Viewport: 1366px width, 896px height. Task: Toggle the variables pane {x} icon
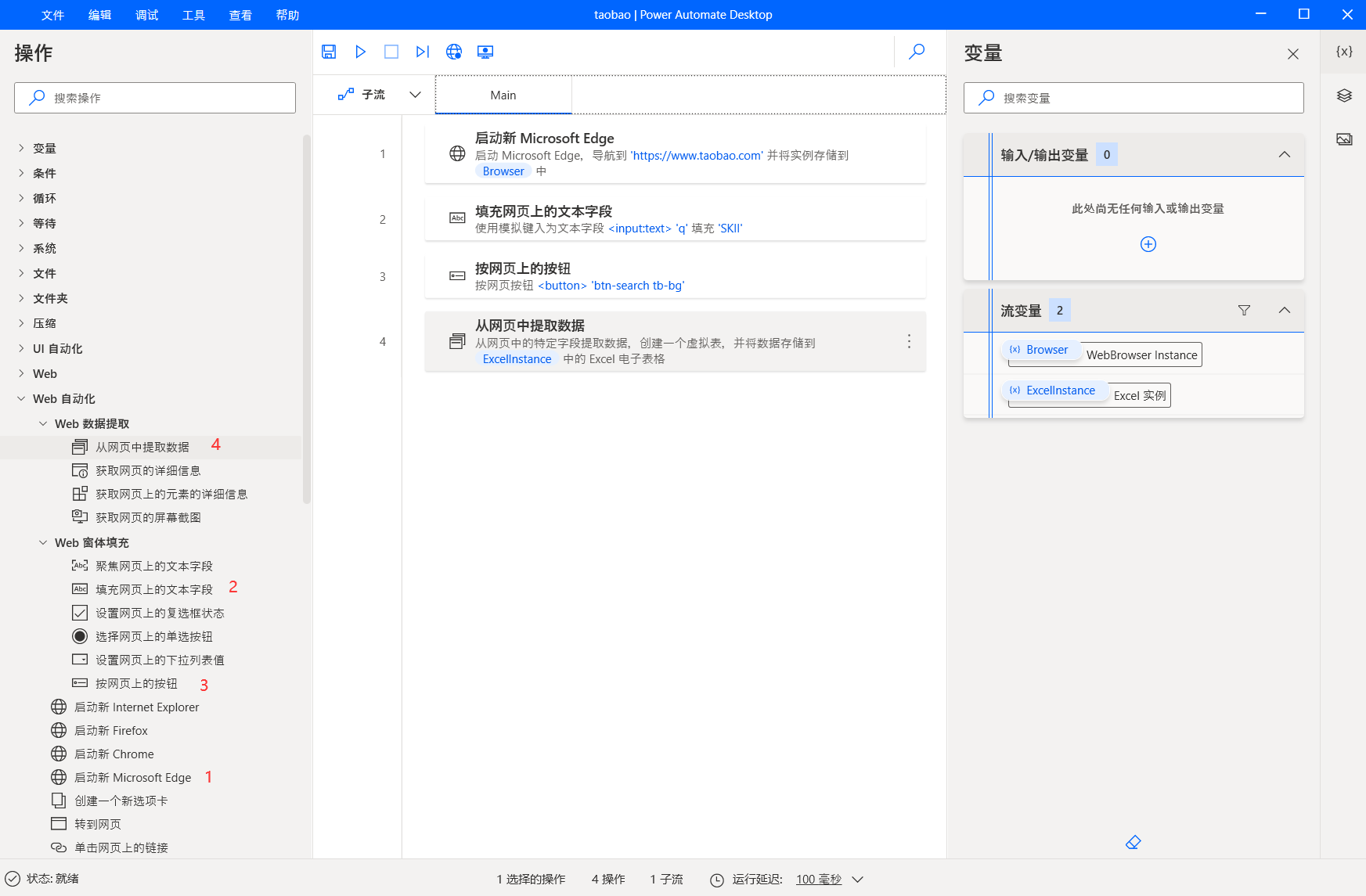pyautogui.click(x=1344, y=52)
